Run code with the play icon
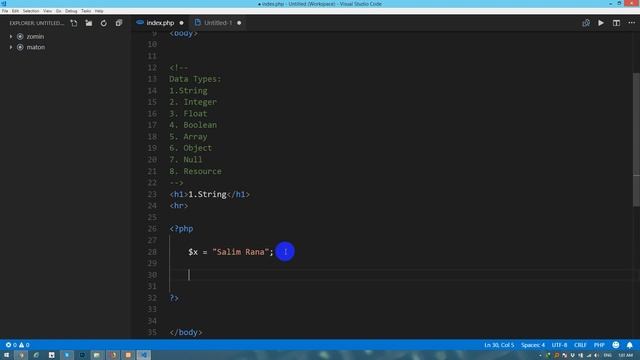Image resolution: width=640 pixels, height=360 pixels. click(x=601, y=23)
